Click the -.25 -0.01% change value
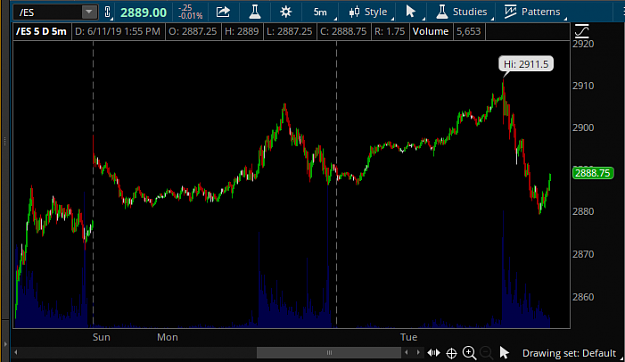Viewport: 625px width, 362px height. (191, 12)
